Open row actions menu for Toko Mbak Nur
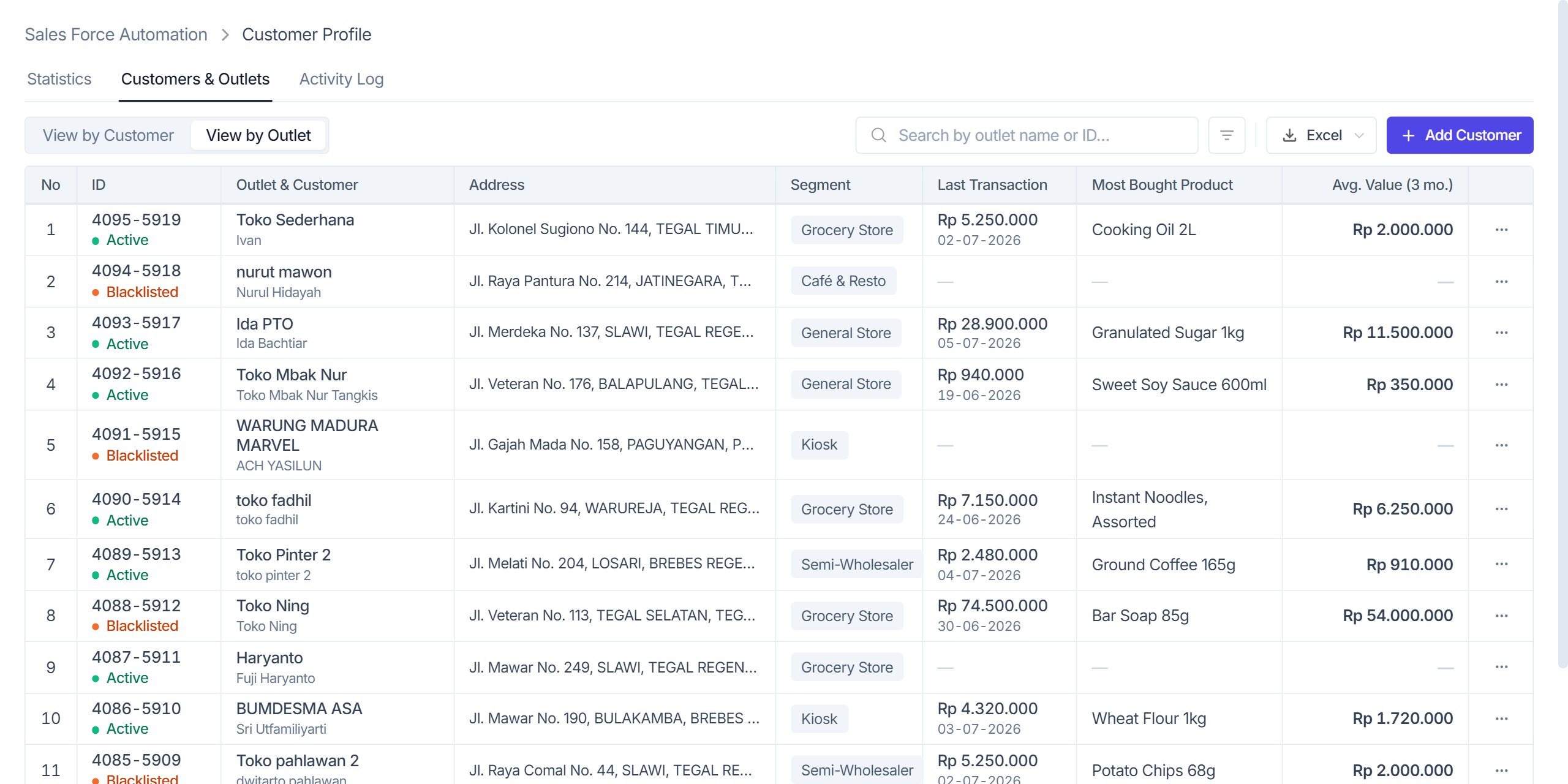The image size is (1568, 784). [x=1501, y=385]
